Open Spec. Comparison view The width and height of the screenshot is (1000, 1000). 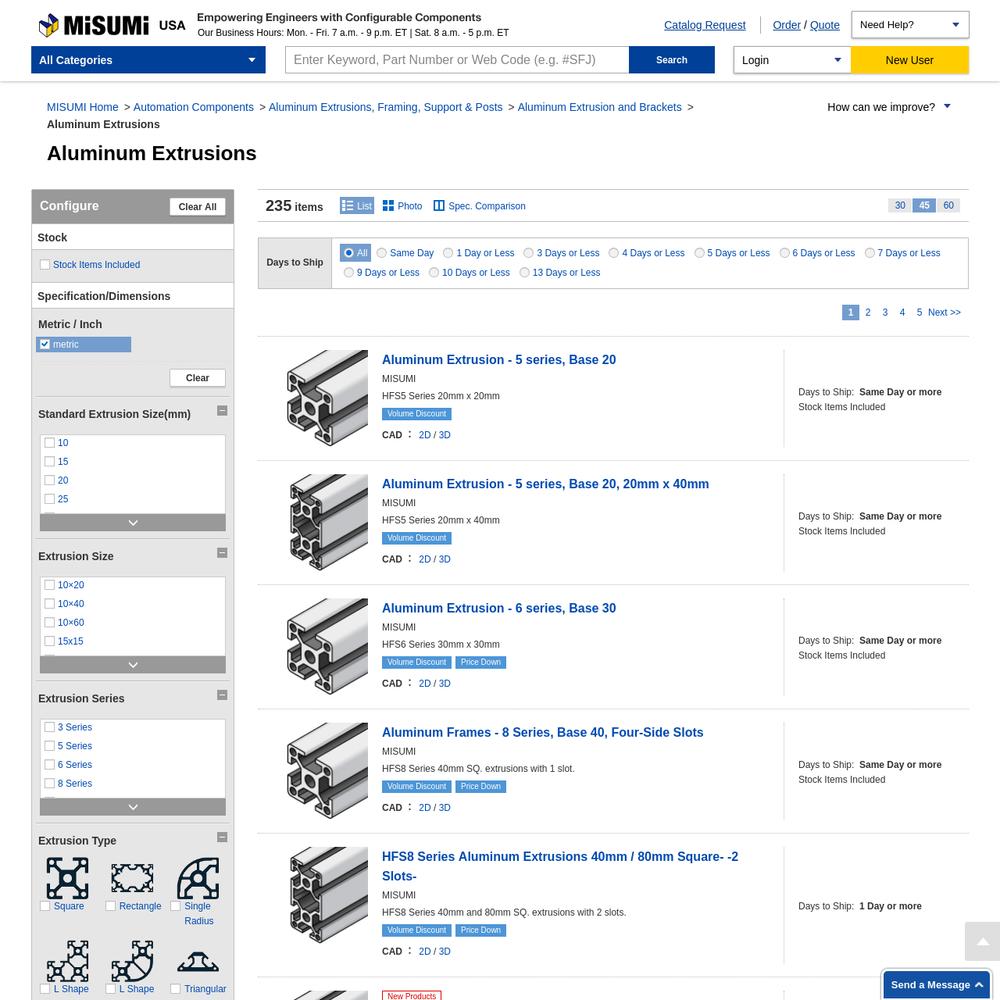480,206
